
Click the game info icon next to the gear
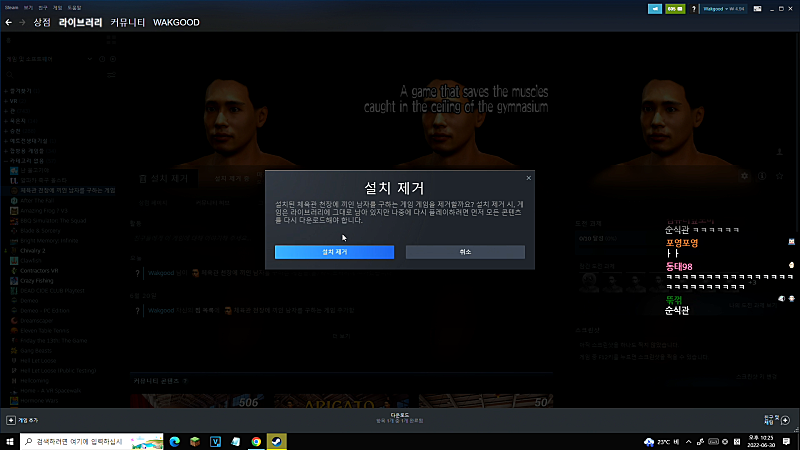(762, 176)
